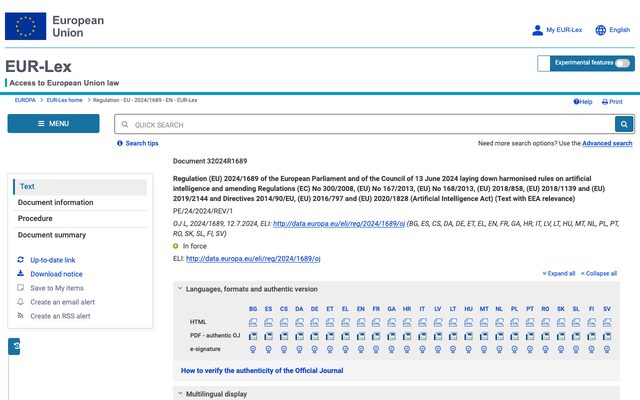Go to EUR-Lex home breadcrumb
The image size is (640, 400).
(x=64, y=100)
